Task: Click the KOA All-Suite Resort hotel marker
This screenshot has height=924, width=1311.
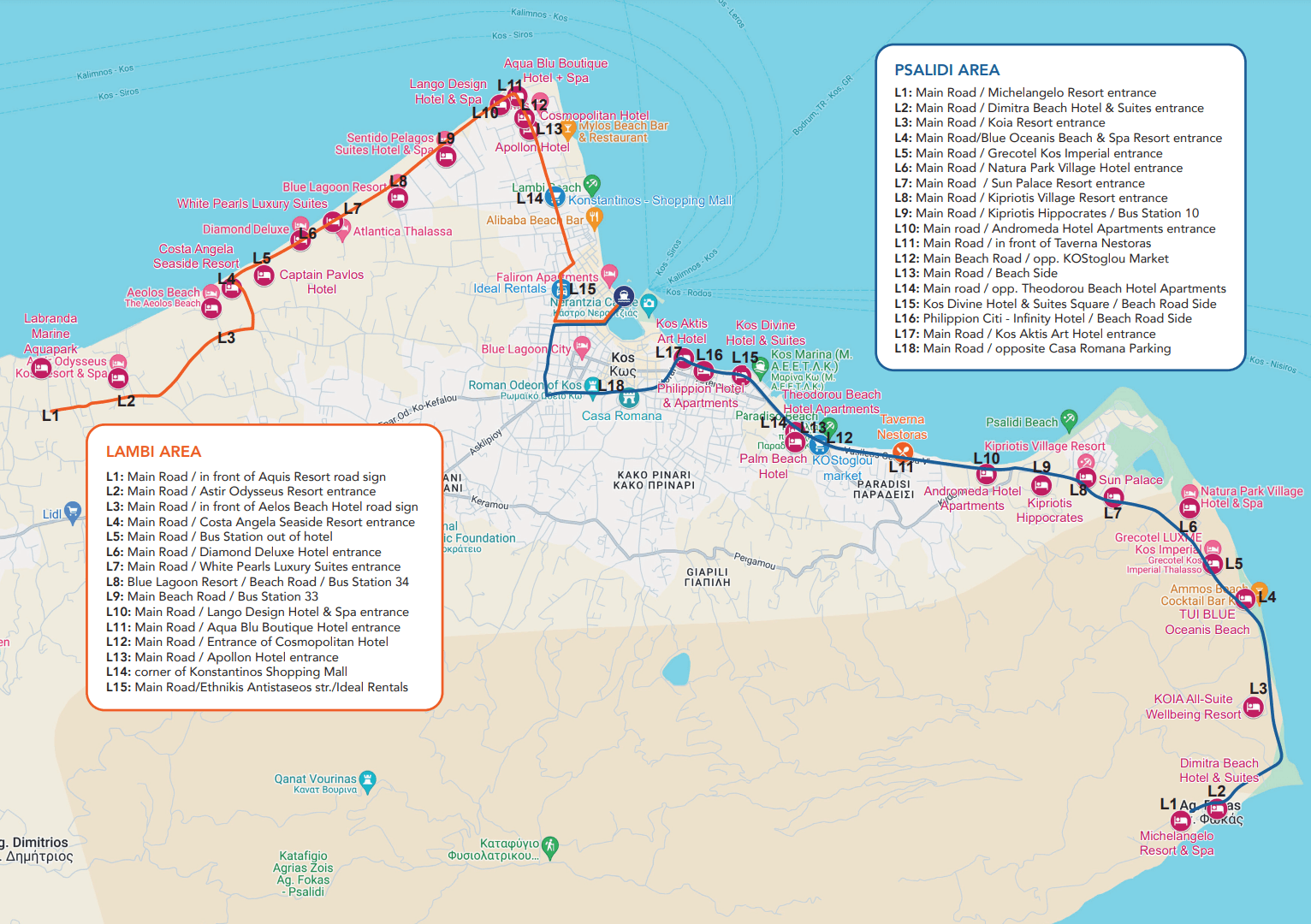Action: 1254,707
